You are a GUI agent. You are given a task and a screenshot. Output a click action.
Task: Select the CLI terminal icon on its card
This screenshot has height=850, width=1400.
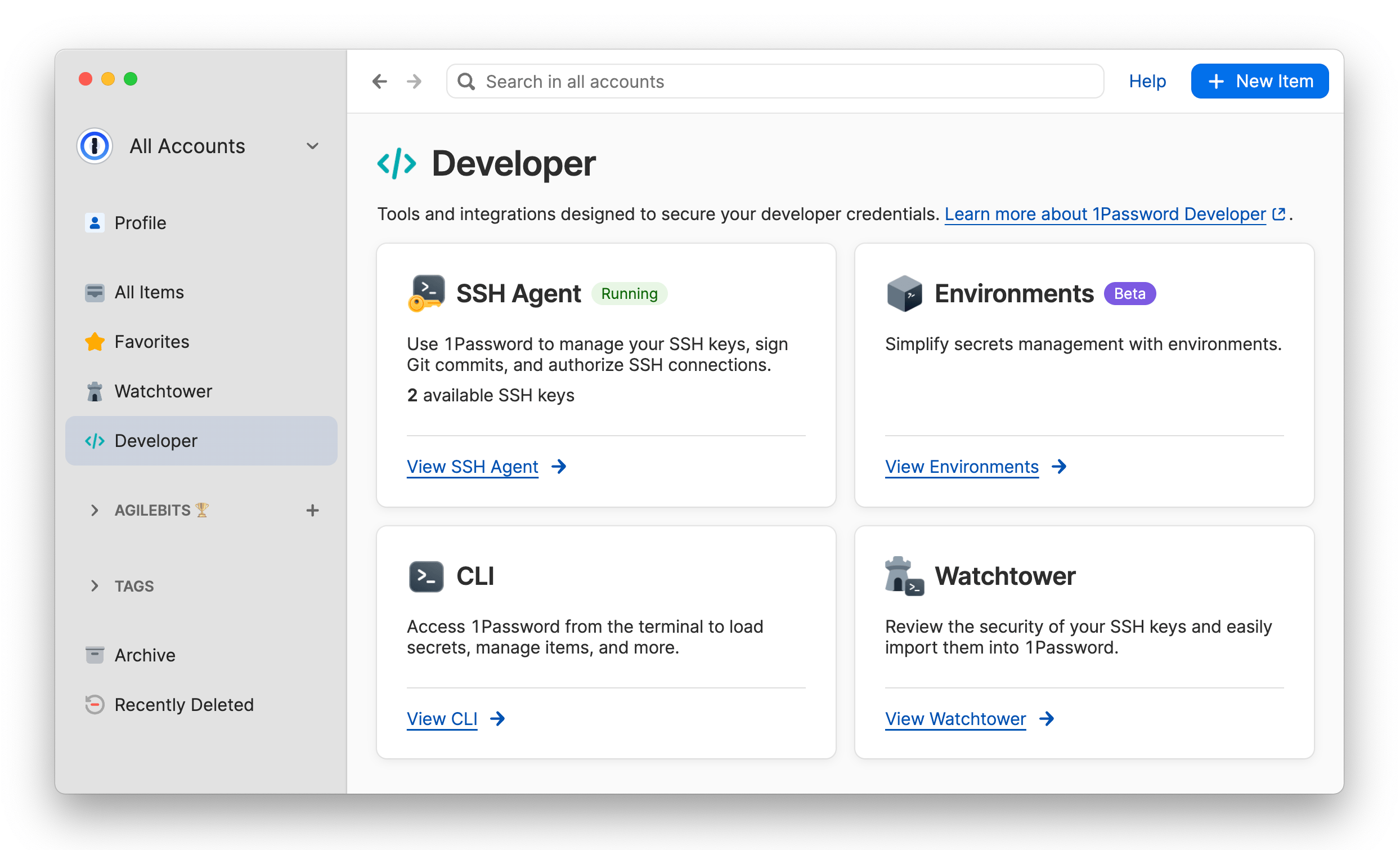[x=426, y=576]
